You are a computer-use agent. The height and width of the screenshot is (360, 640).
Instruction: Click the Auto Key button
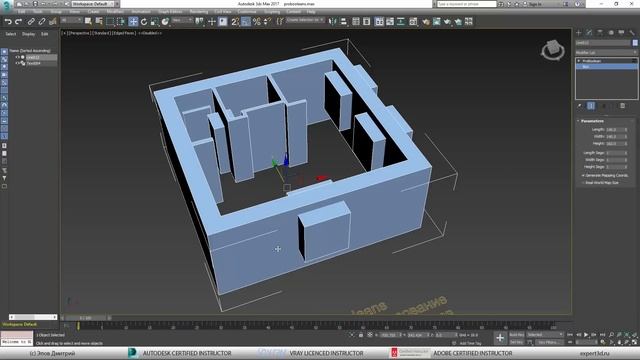point(516,335)
